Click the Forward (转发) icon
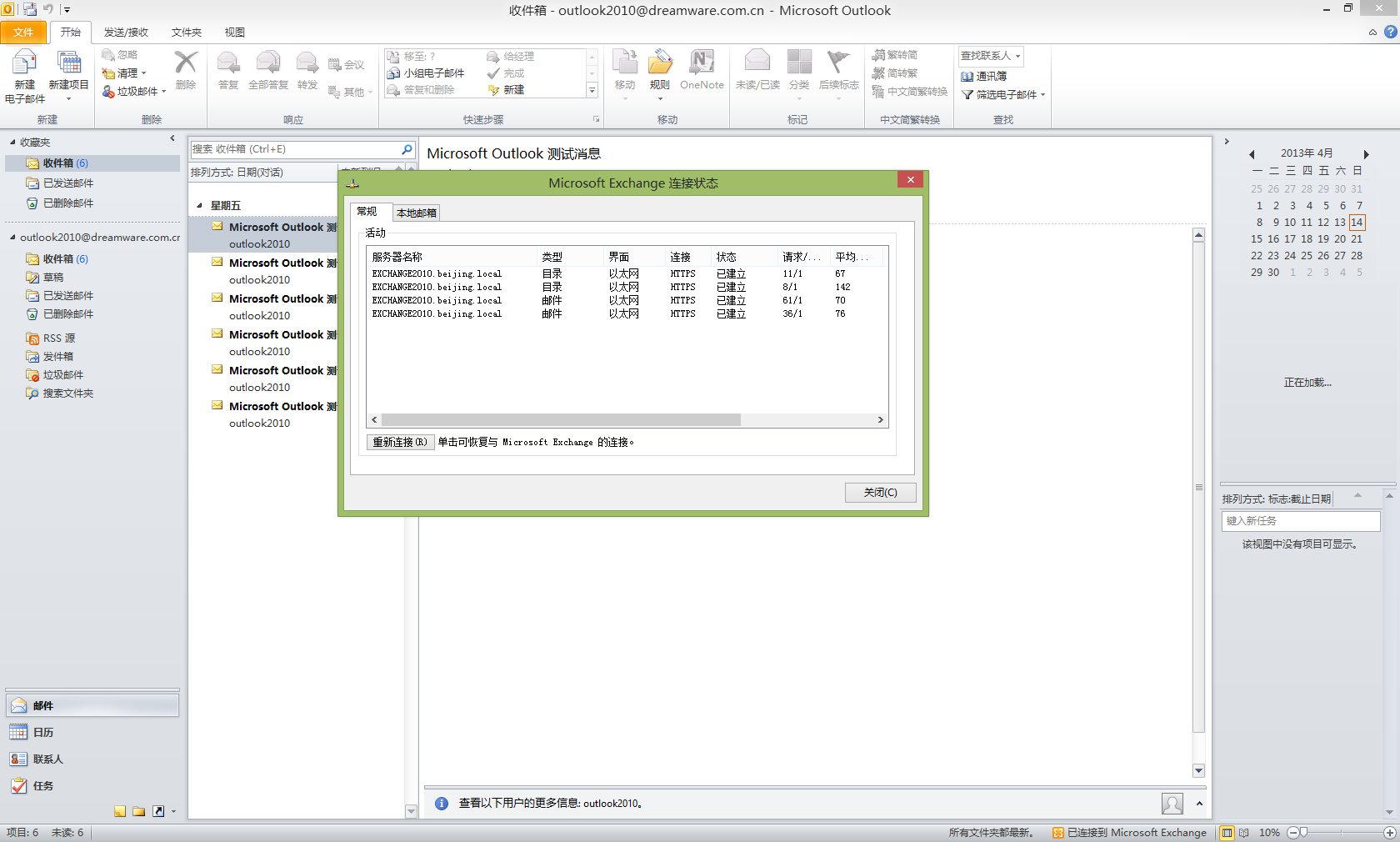The width and height of the screenshot is (1400, 842). click(307, 63)
